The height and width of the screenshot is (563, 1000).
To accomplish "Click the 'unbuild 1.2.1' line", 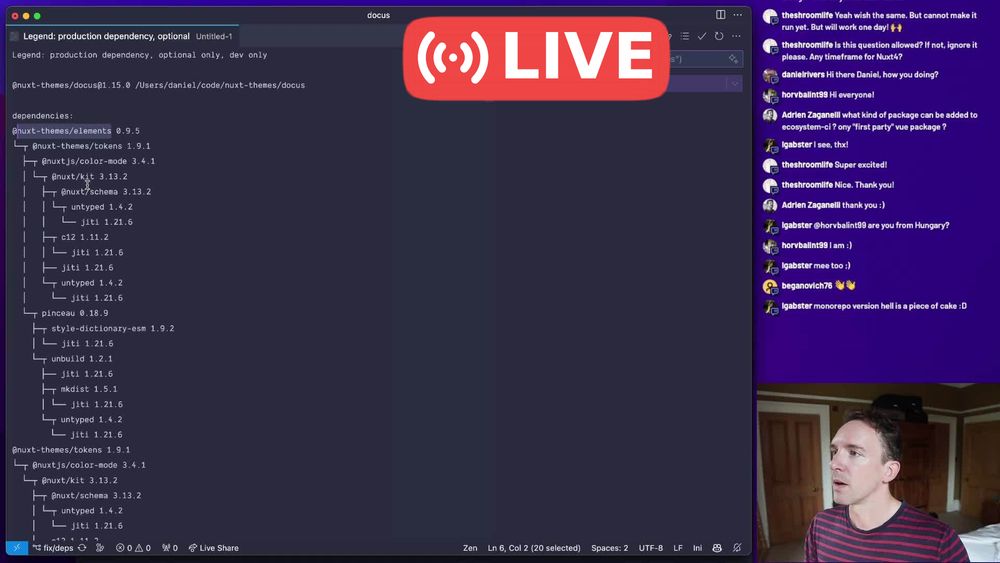I will (x=82, y=359).
